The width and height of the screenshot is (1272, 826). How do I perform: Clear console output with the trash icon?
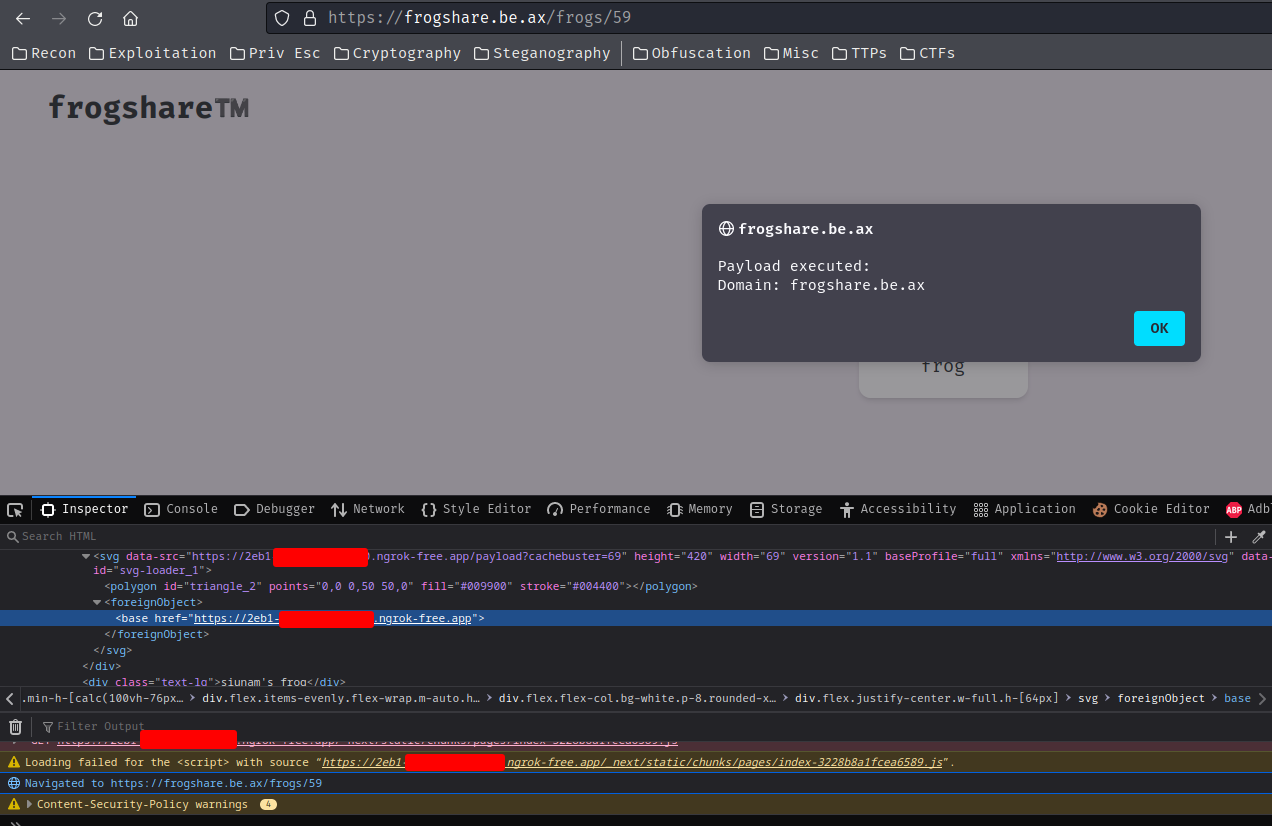pos(15,726)
